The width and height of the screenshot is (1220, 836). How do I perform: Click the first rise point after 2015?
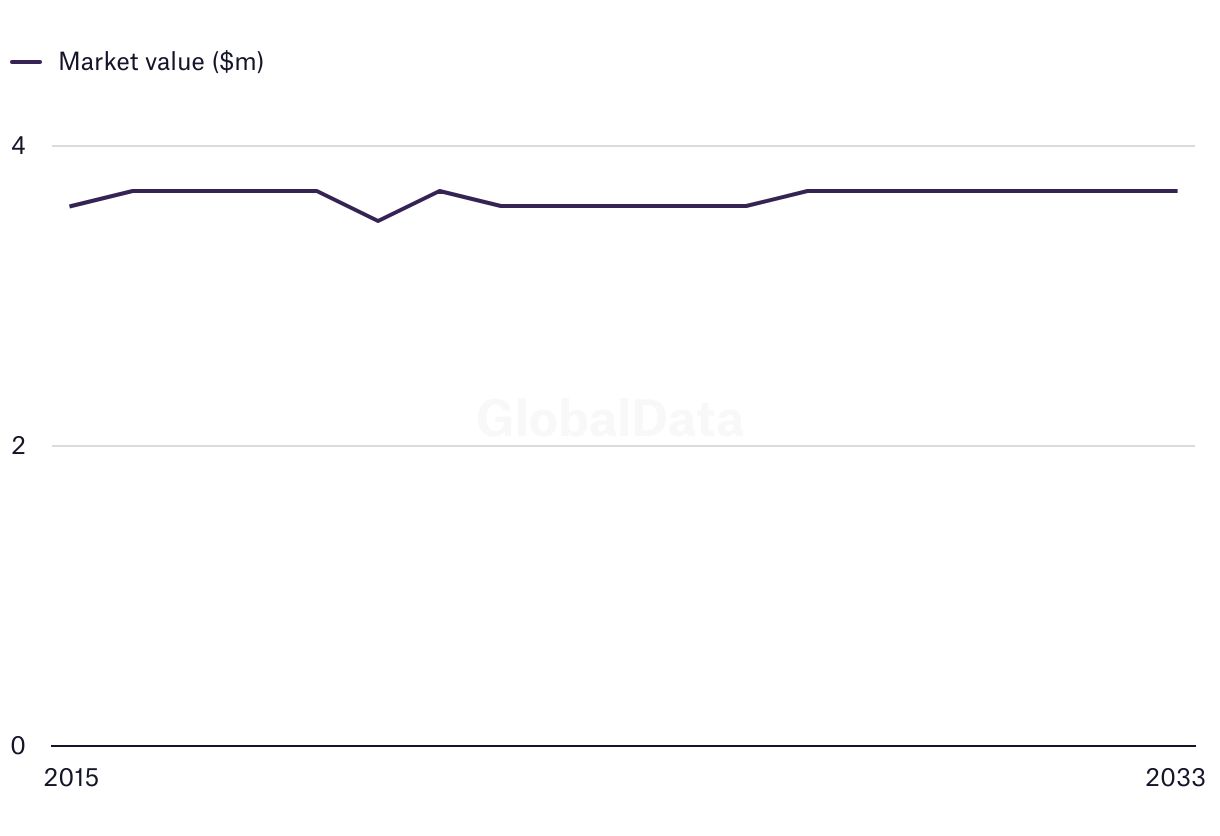132,190
